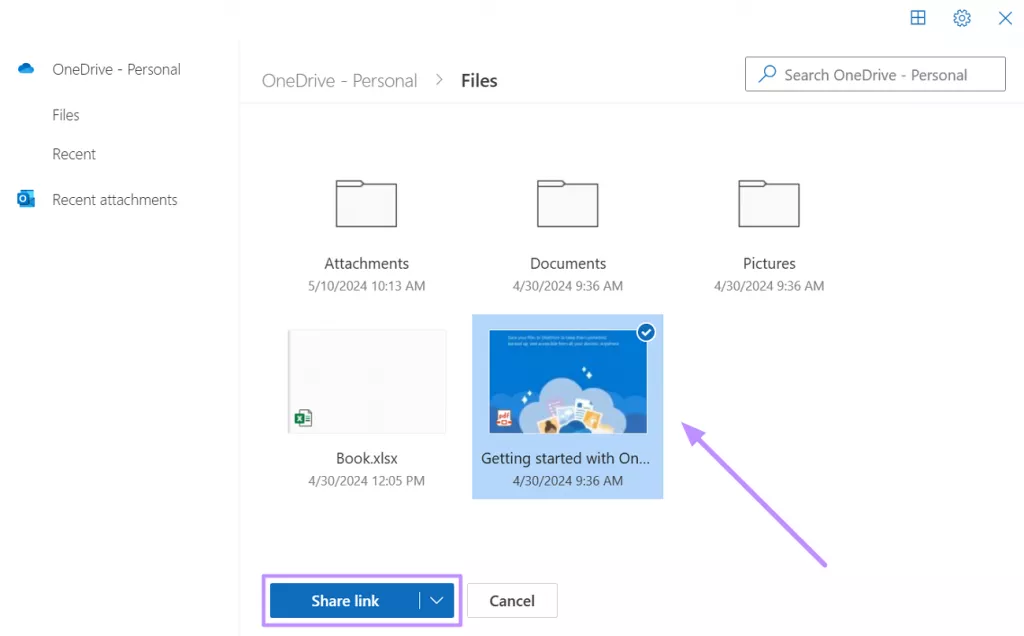1024x636 pixels.
Task: Open the apps grid view icon
Action: pos(918,18)
